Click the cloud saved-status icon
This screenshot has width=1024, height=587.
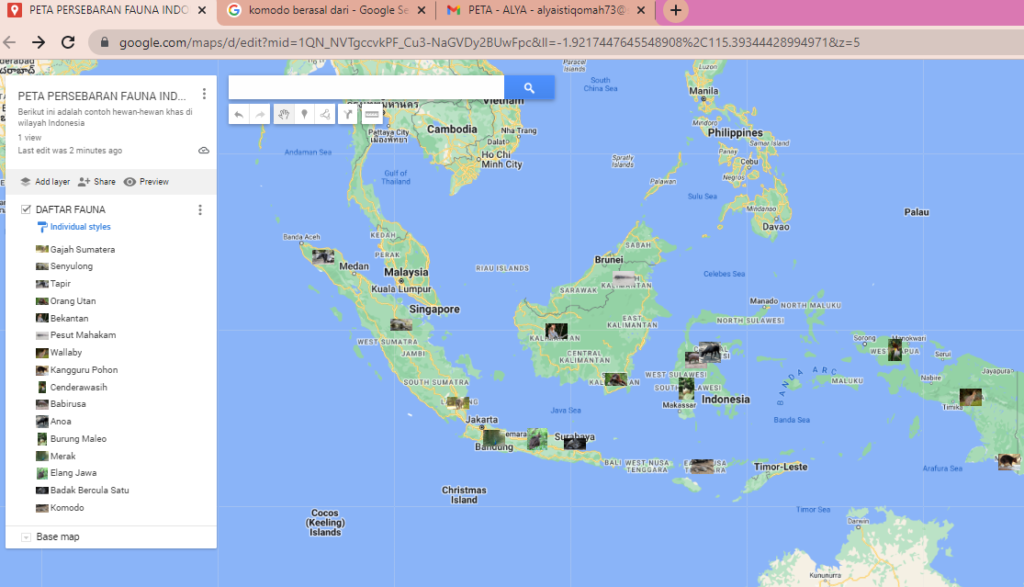pyautogui.click(x=204, y=151)
